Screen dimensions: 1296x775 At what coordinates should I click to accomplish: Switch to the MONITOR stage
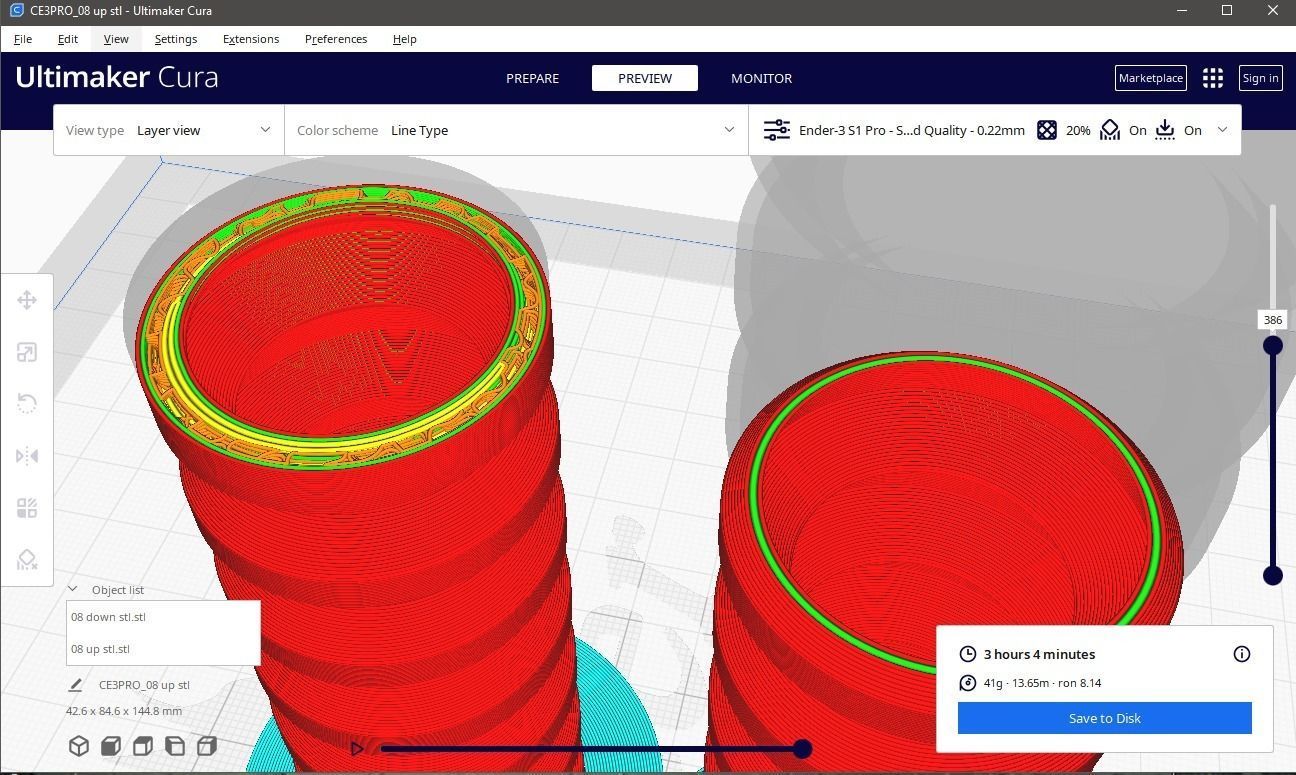coord(761,78)
